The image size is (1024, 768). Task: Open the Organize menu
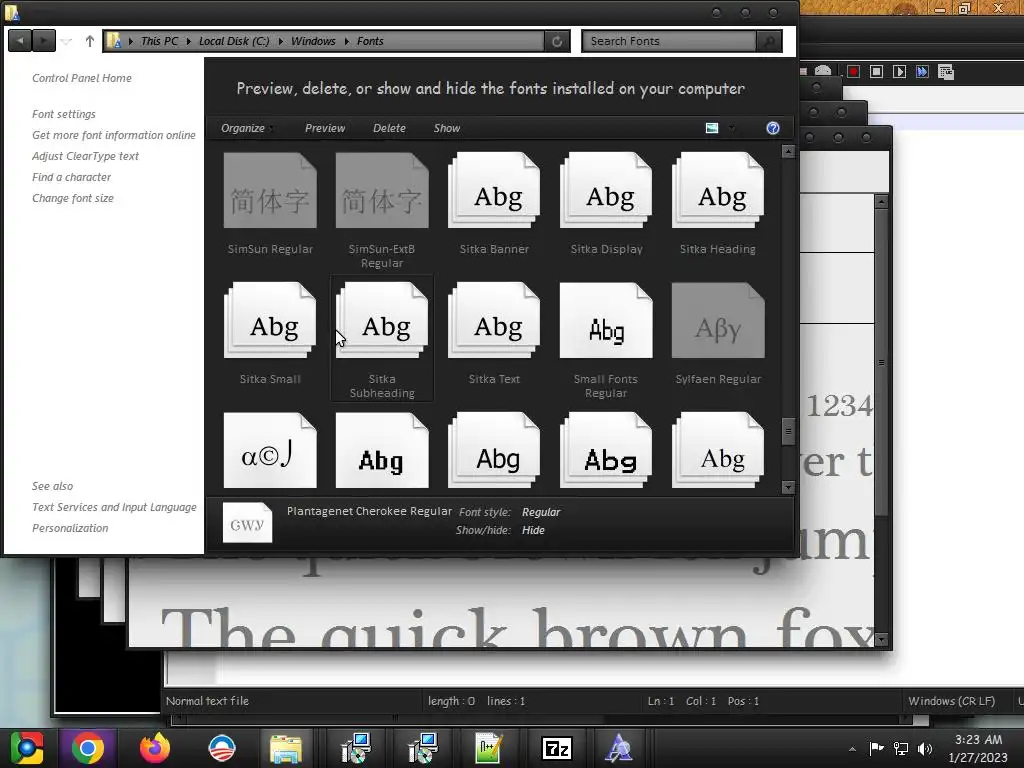(246, 128)
